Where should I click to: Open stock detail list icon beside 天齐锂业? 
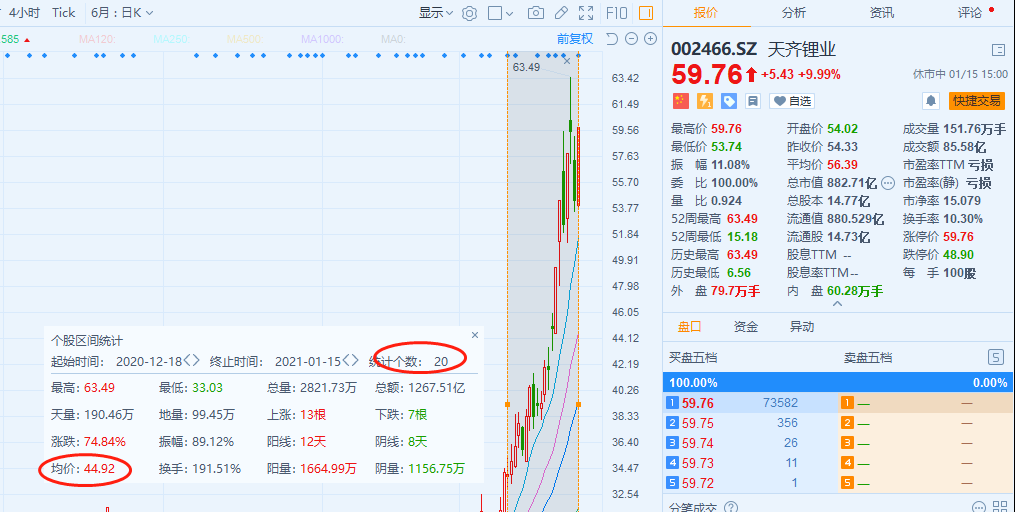tap(998, 50)
